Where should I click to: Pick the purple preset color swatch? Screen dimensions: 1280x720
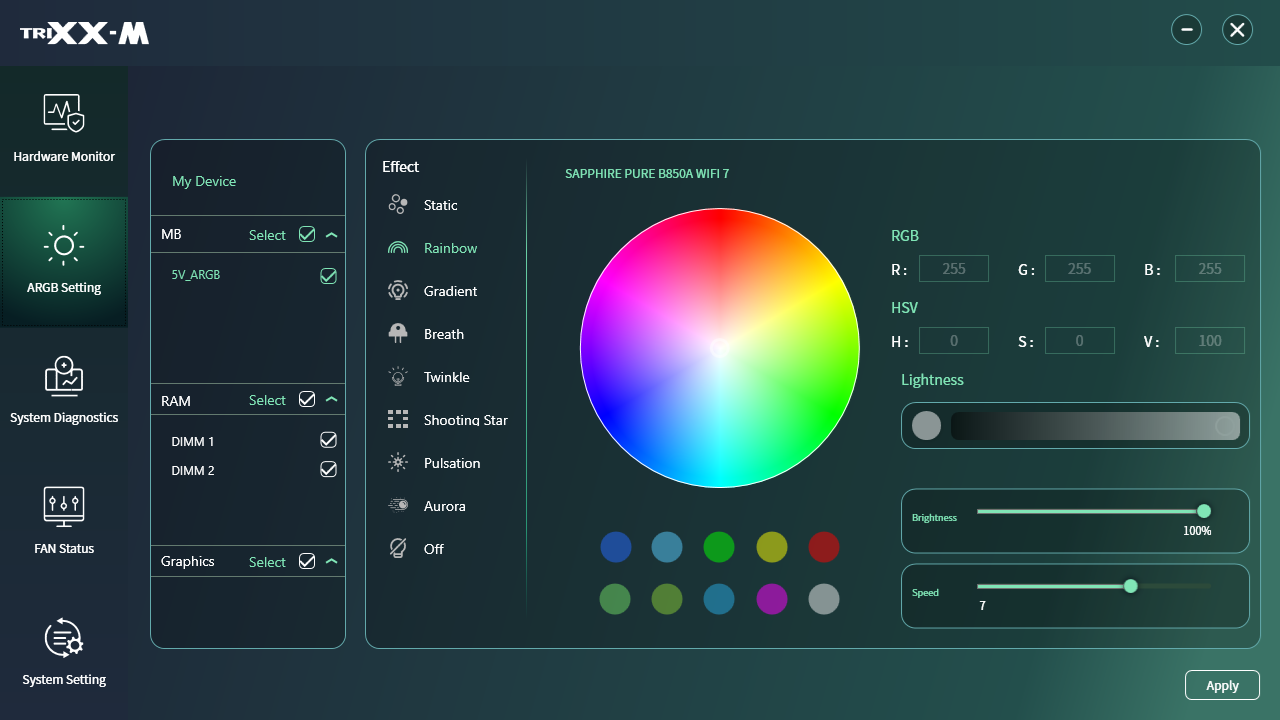tap(772, 599)
